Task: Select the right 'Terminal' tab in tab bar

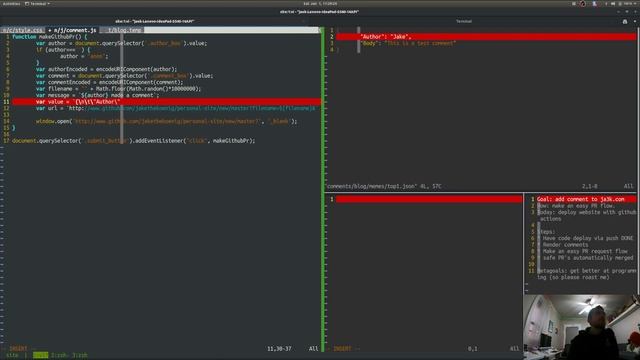Action: pos(464,21)
